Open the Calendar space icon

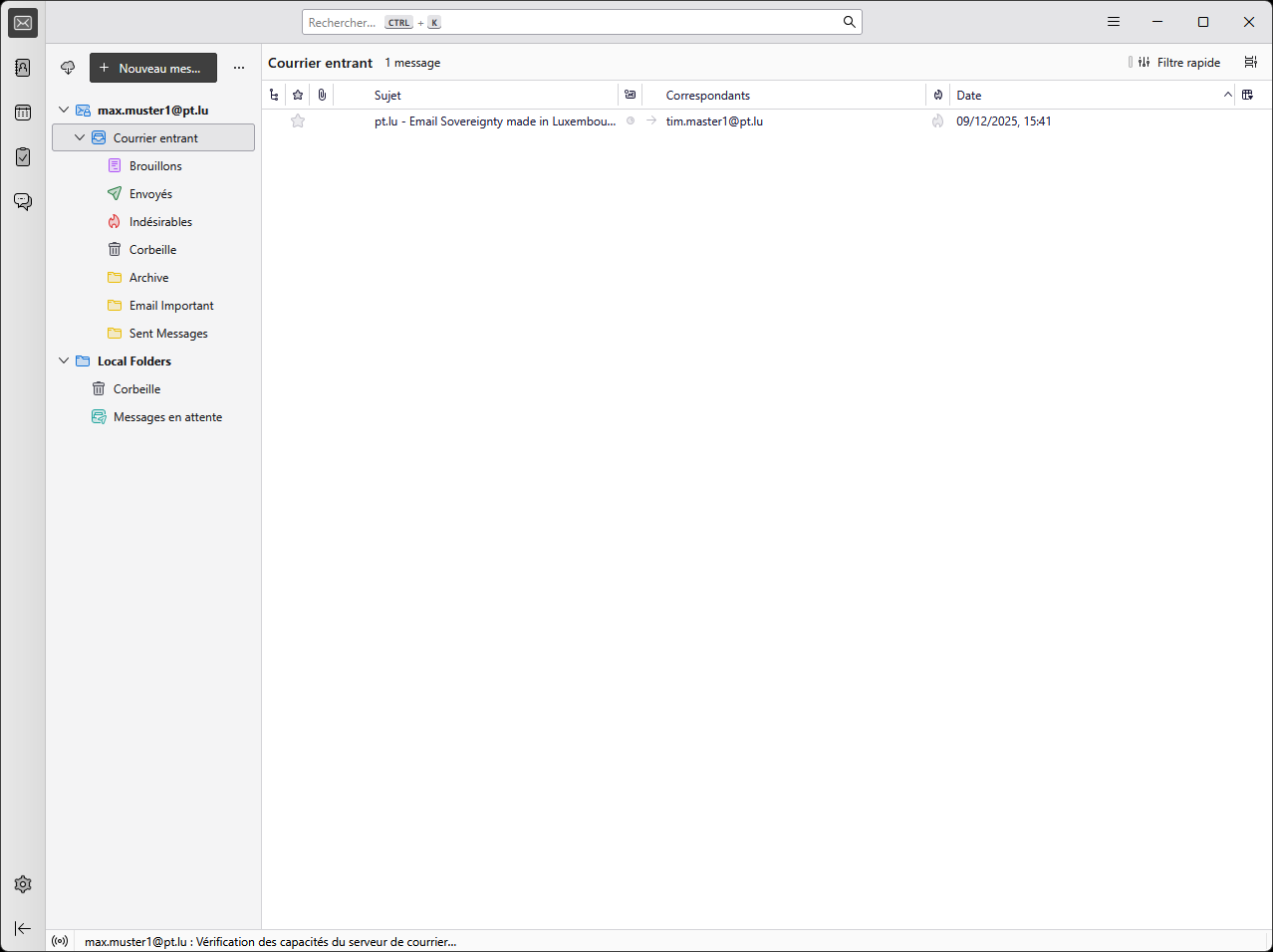point(23,113)
